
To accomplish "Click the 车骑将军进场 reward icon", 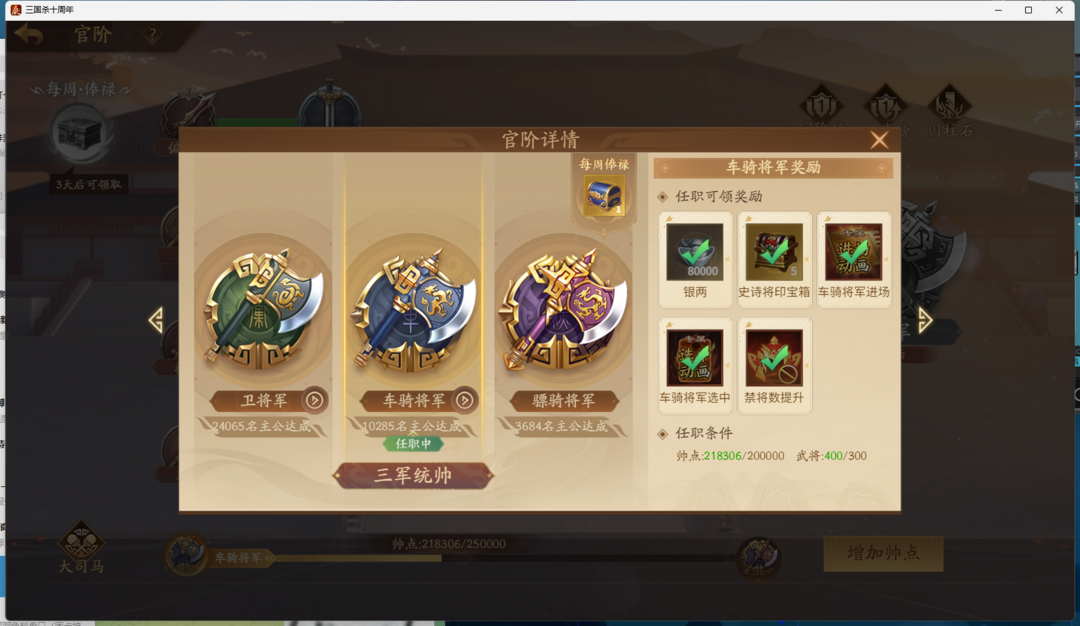I will (x=853, y=251).
